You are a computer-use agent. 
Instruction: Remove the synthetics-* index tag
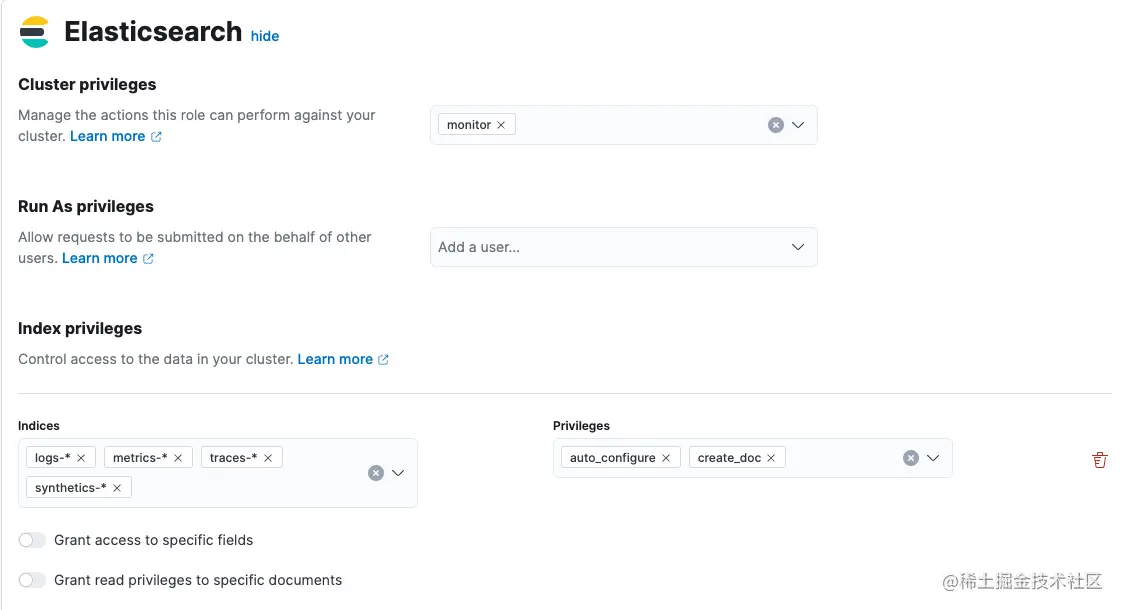pos(117,488)
